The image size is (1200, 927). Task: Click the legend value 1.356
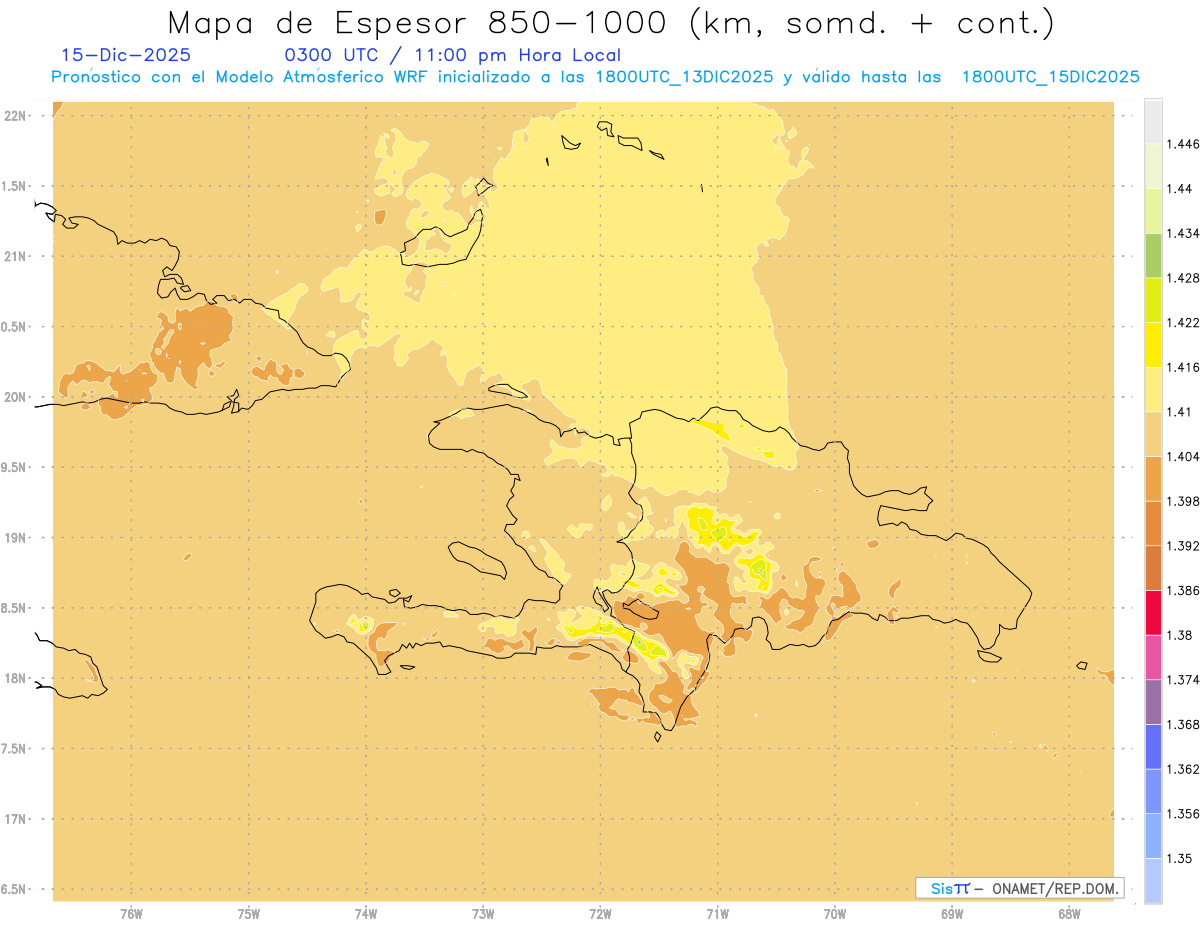point(1182,814)
